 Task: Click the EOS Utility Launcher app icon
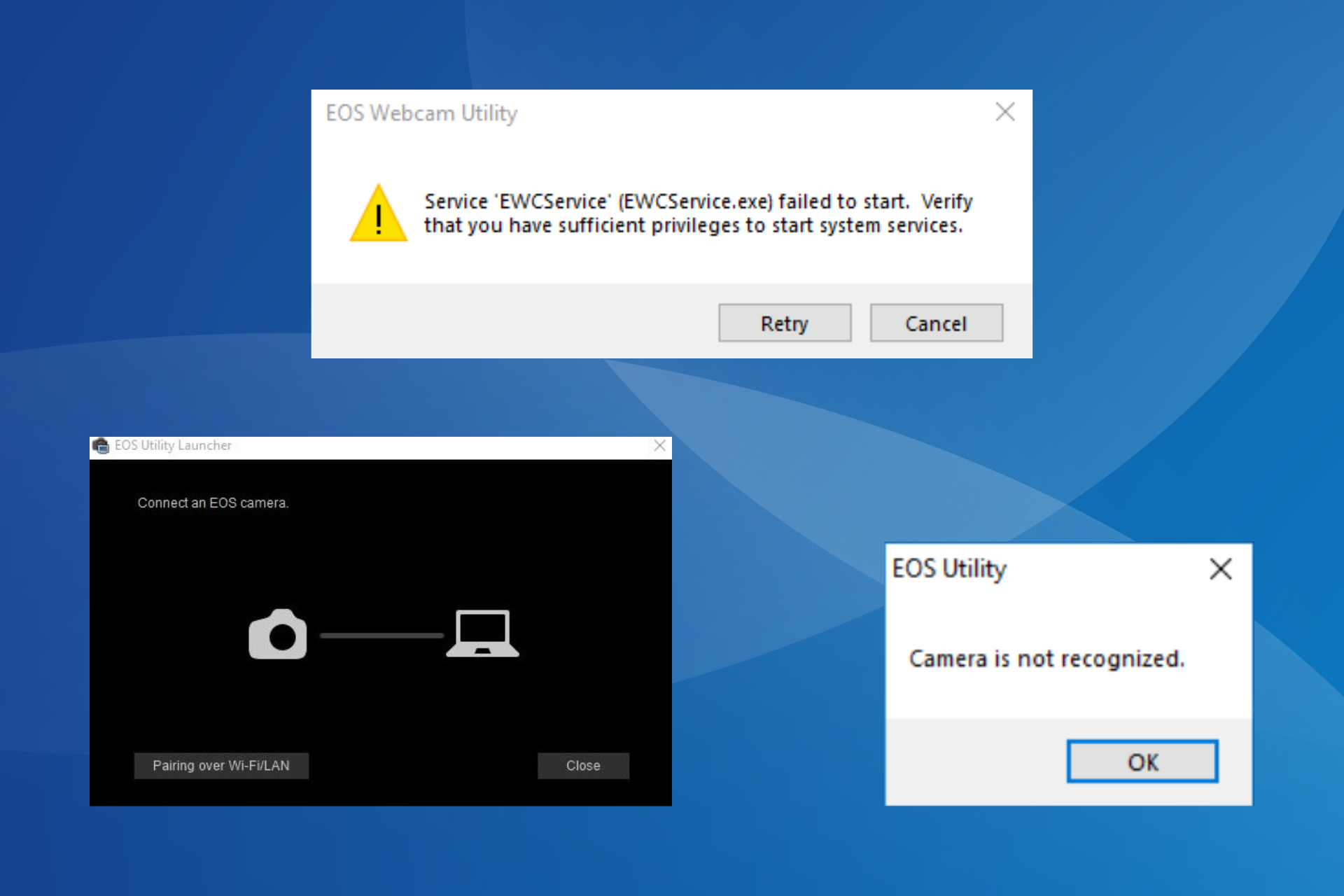click(101, 446)
